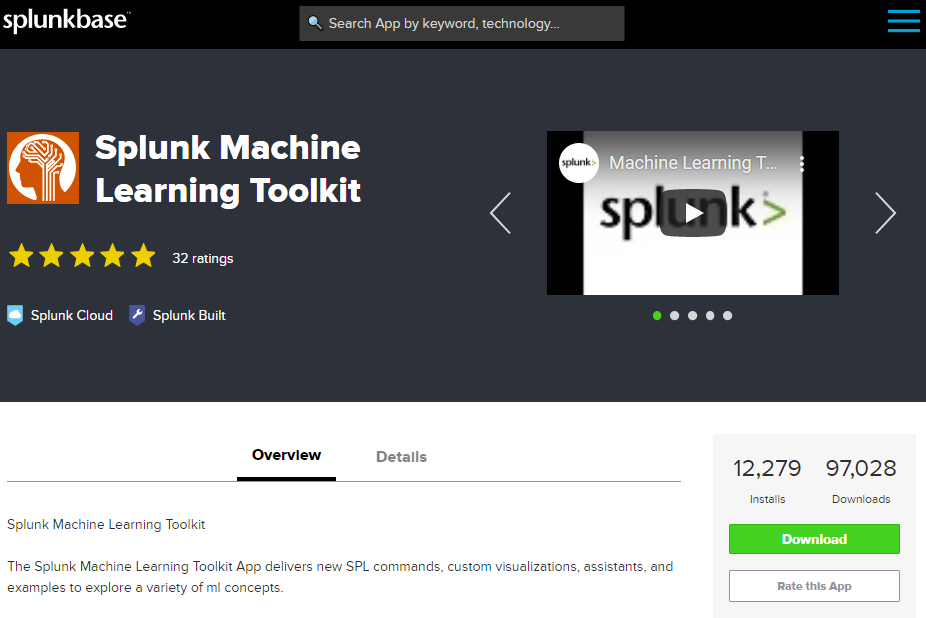Play the Machine Learning Toolkit video
This screenshot has height=618, width=926.
click(x=693, y=213)
